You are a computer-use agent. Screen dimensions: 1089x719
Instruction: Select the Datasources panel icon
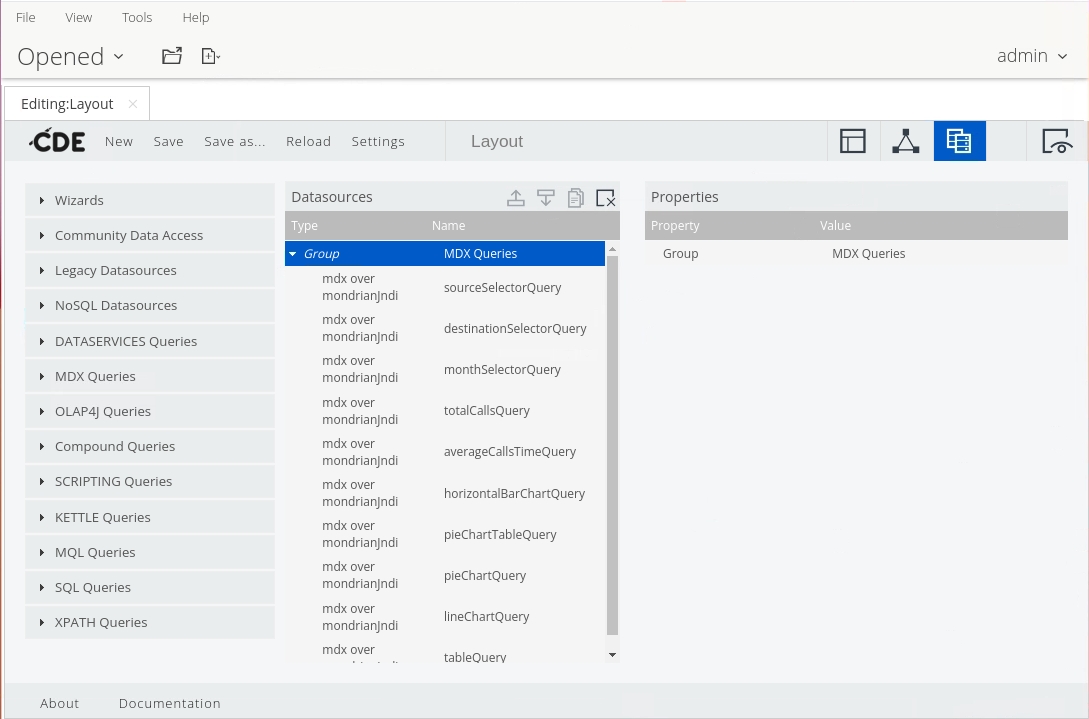click(x=959, y=141)
